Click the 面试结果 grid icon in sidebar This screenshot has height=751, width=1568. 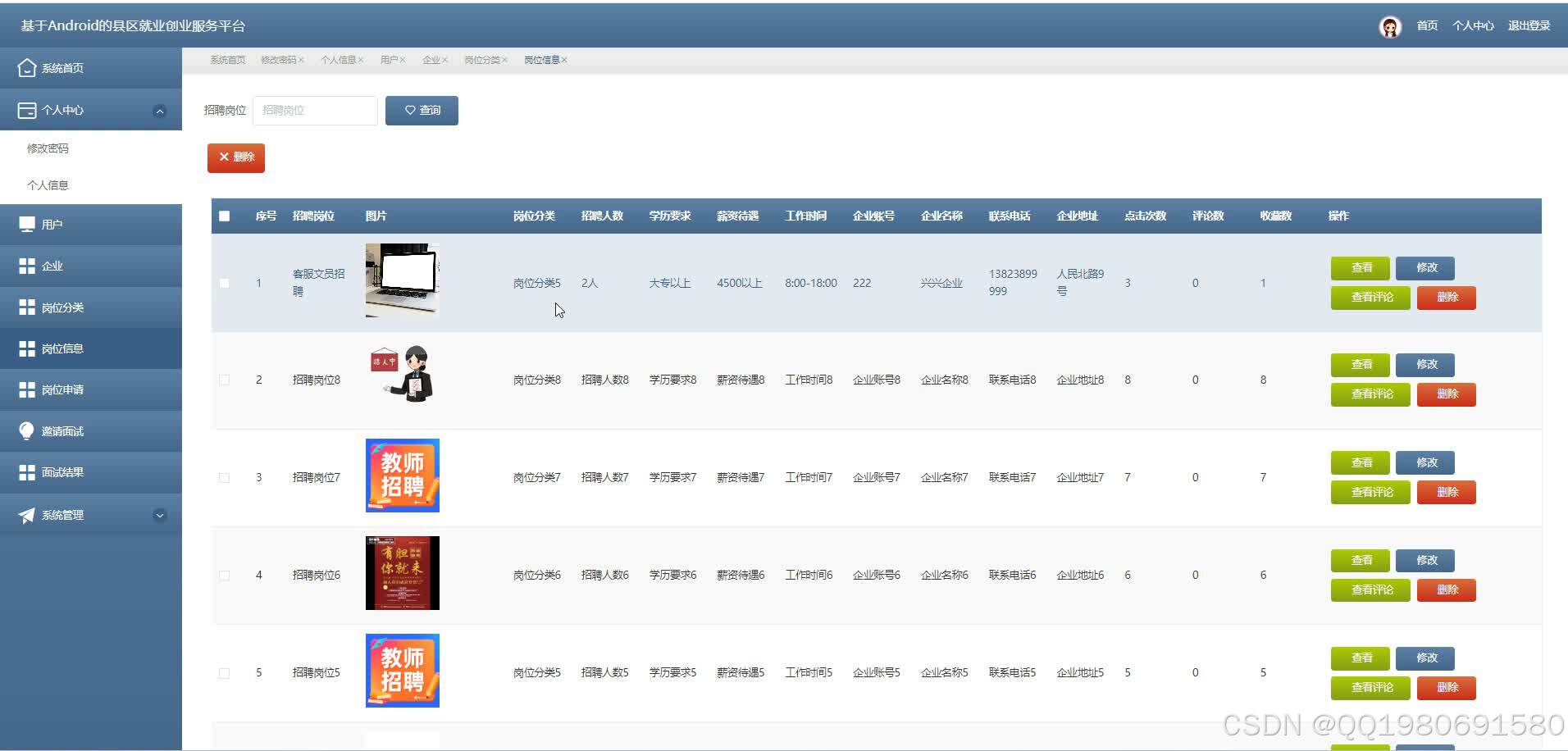click(27, 472)
